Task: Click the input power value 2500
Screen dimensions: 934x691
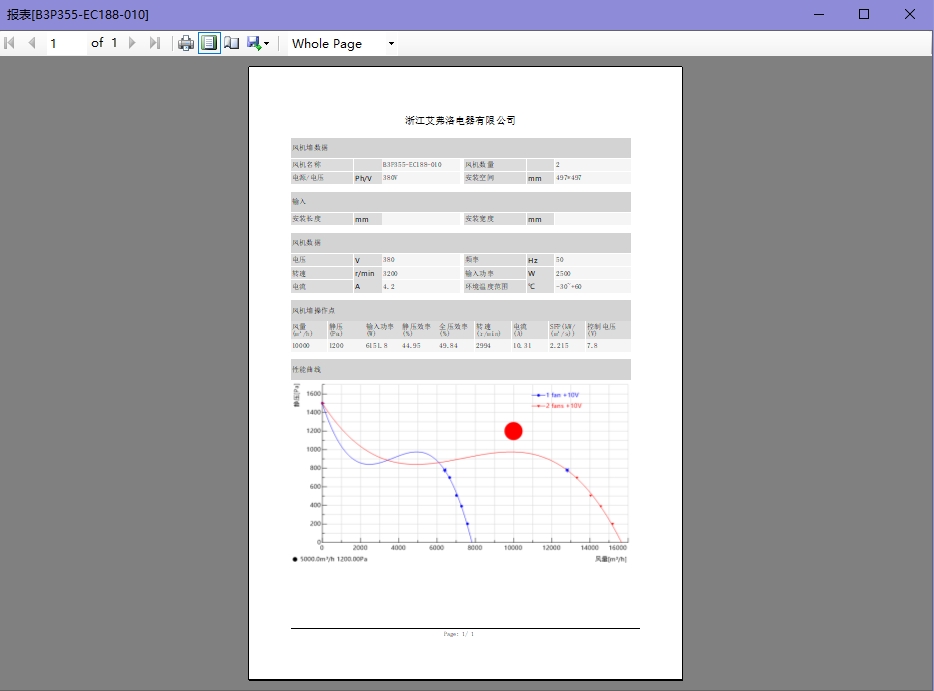Action: click(563, 273)
